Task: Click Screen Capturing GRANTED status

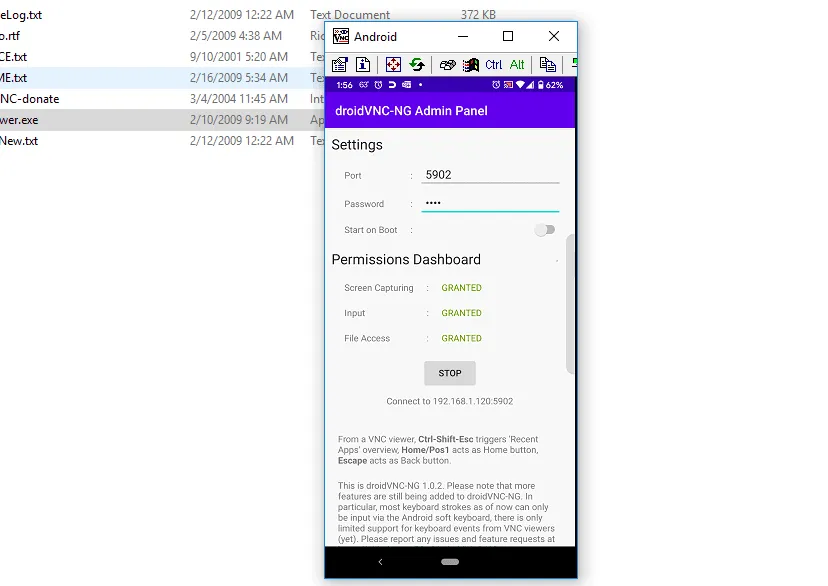Action: pos(462,288)
